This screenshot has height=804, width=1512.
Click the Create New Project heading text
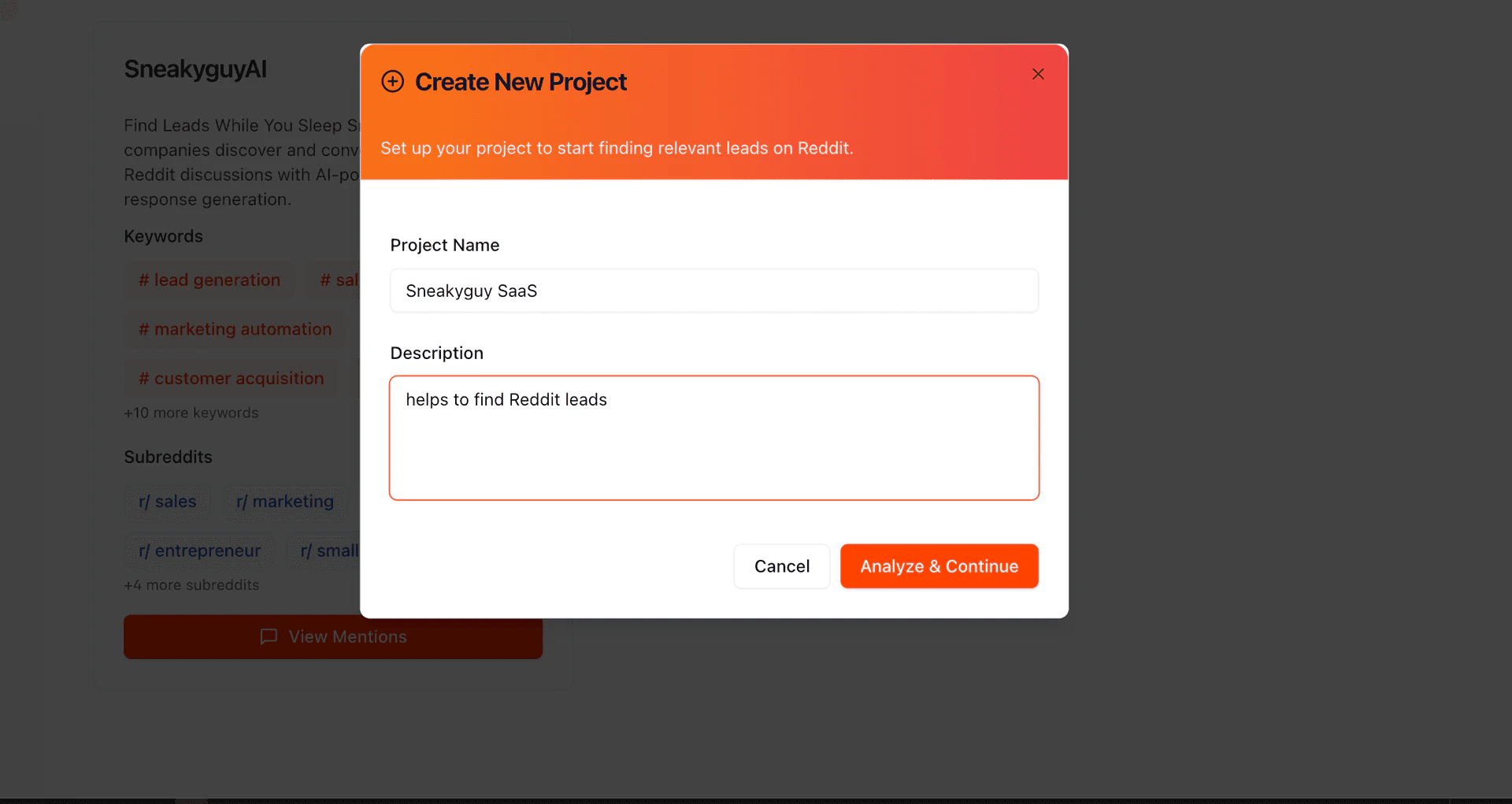point(521,82)
